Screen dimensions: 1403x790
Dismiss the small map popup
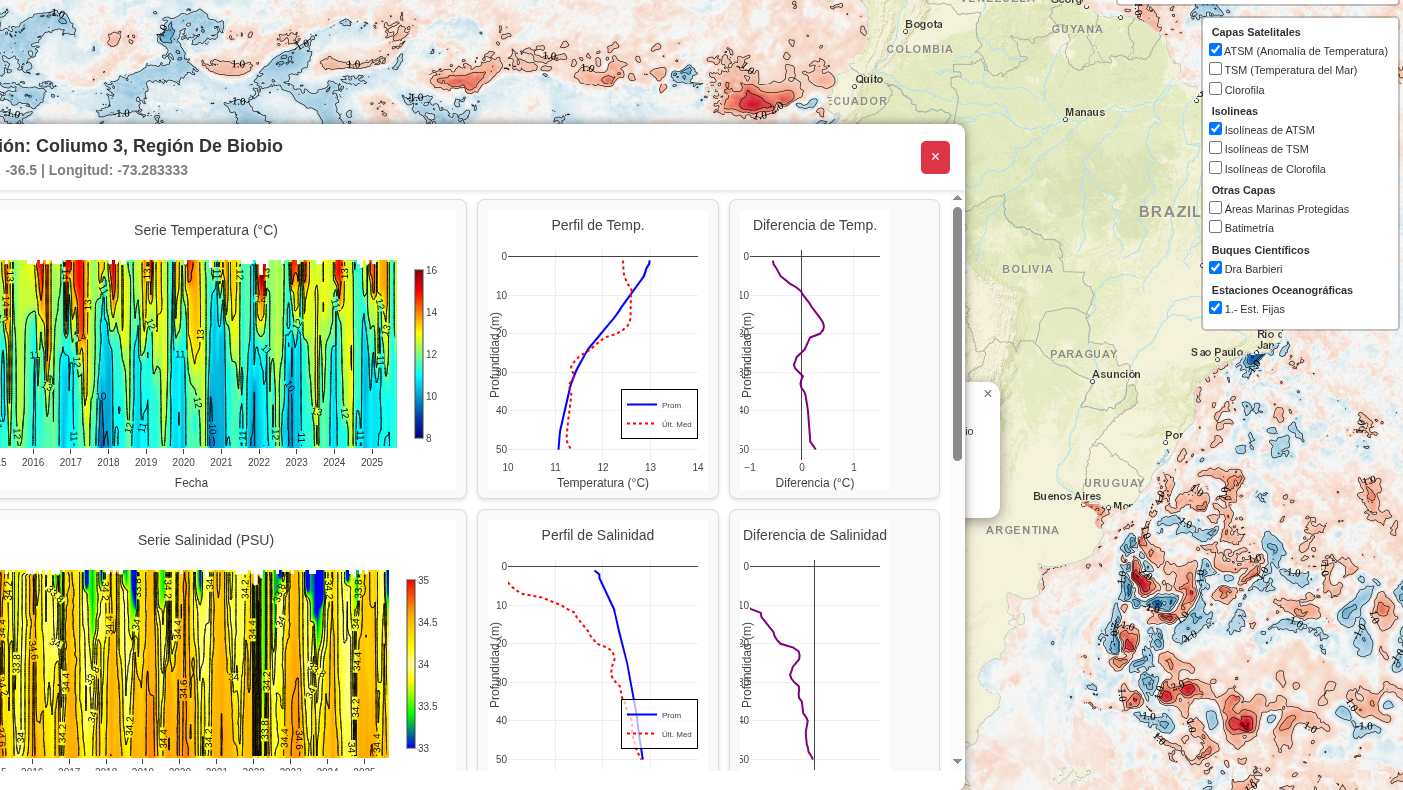988,394
